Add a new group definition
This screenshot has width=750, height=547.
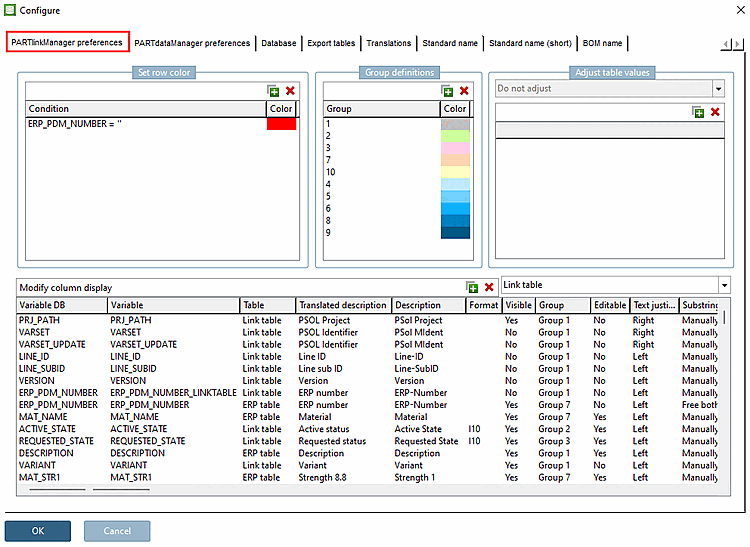click(x=447, y=91)
